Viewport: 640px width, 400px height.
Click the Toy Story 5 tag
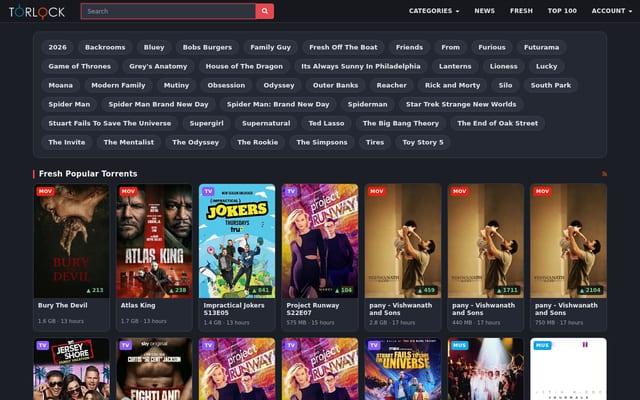(x=423, y=142)
